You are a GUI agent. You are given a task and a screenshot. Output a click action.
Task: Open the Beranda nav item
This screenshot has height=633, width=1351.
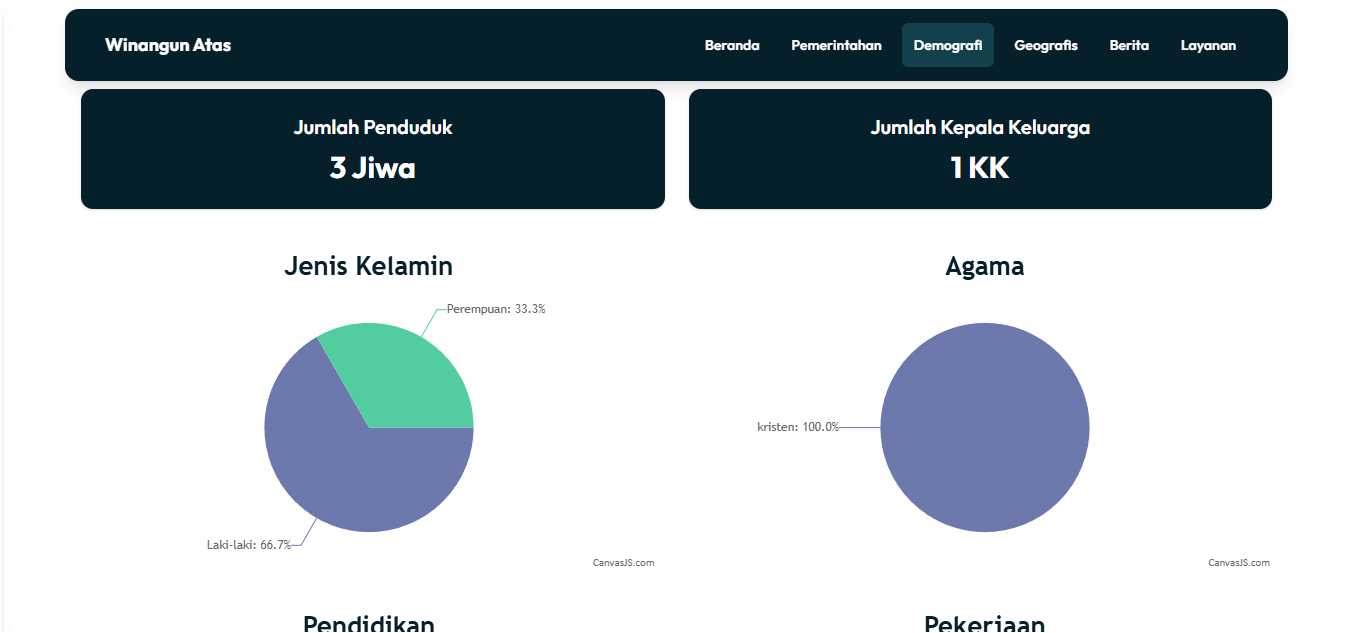[x=732, y=45]
